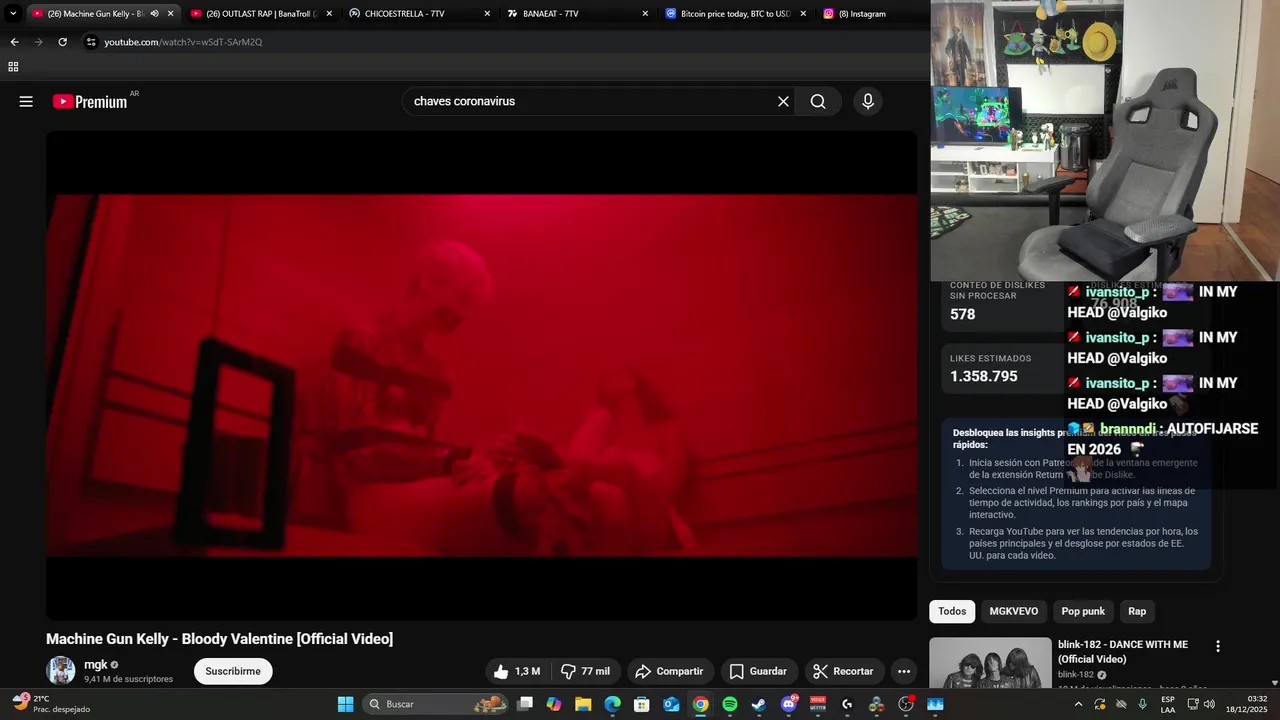Open Microsoft Store in the taskbar
Screen dimensions: 1280x720
pos(642,704)
